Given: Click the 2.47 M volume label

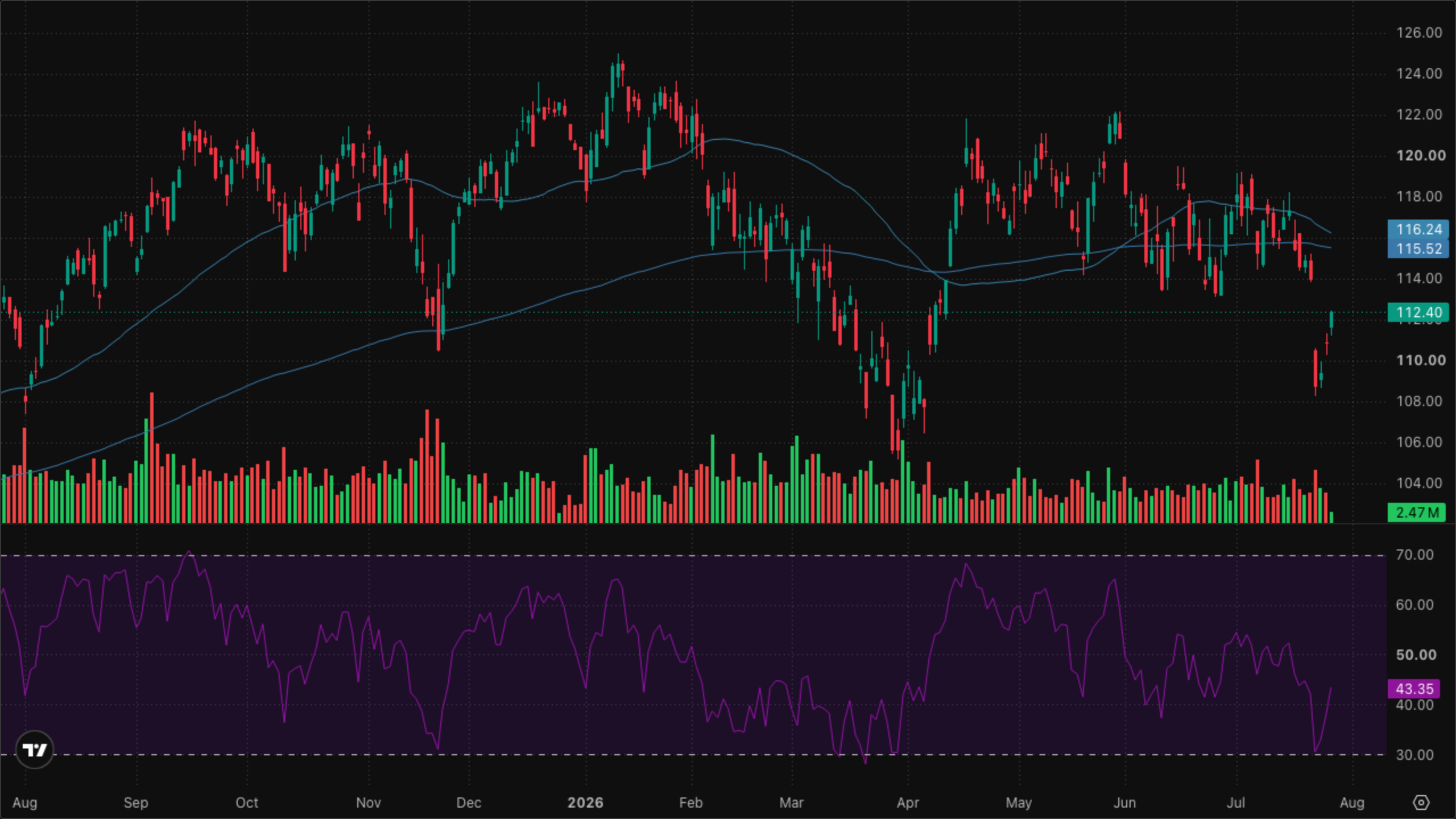Looking at the screenshot, I should tap(1416, 512).
